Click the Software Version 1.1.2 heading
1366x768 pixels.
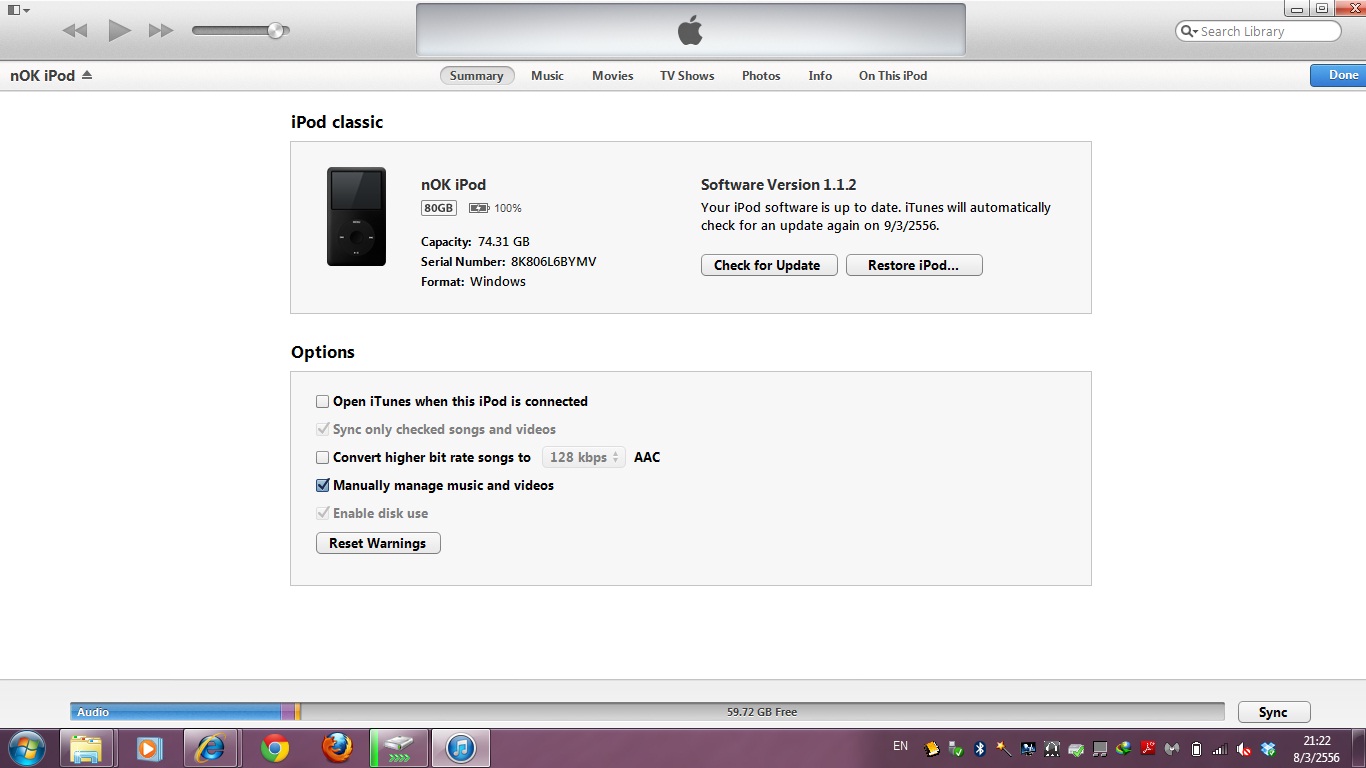tap(779, 185)
